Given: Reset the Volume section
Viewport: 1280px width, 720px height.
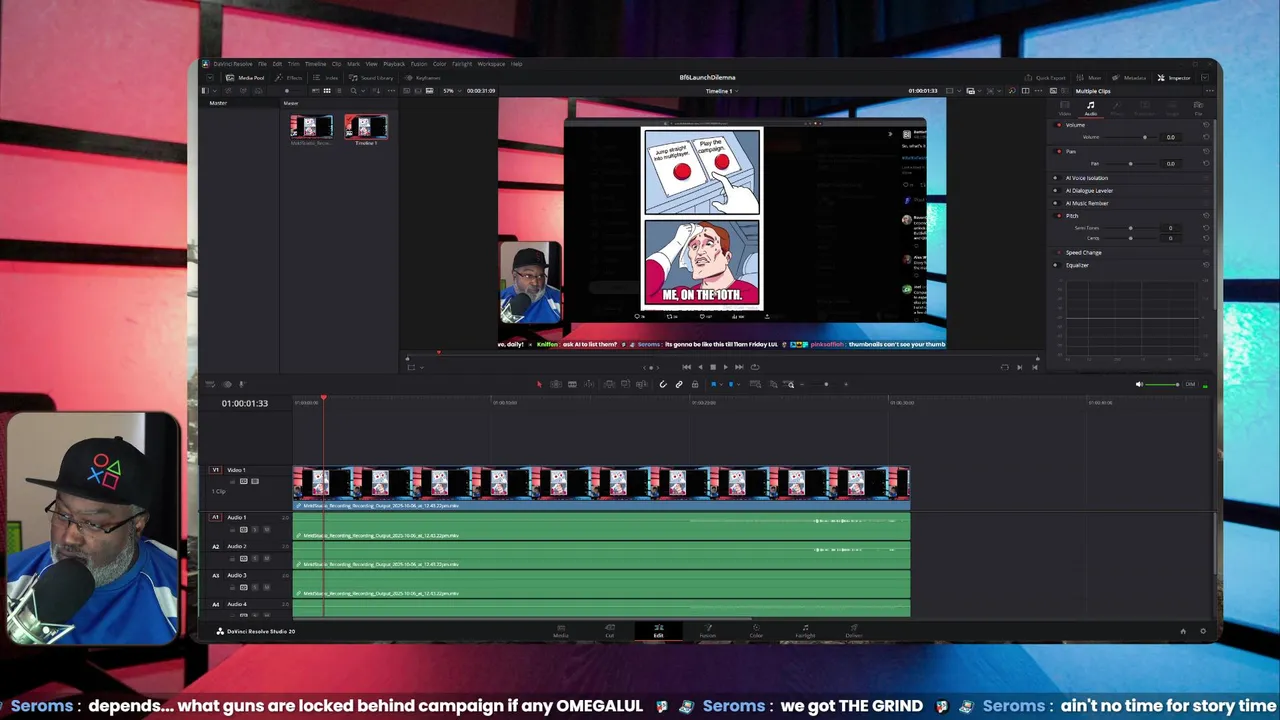Looking at the screenshot, I should tap(1206, 125).
